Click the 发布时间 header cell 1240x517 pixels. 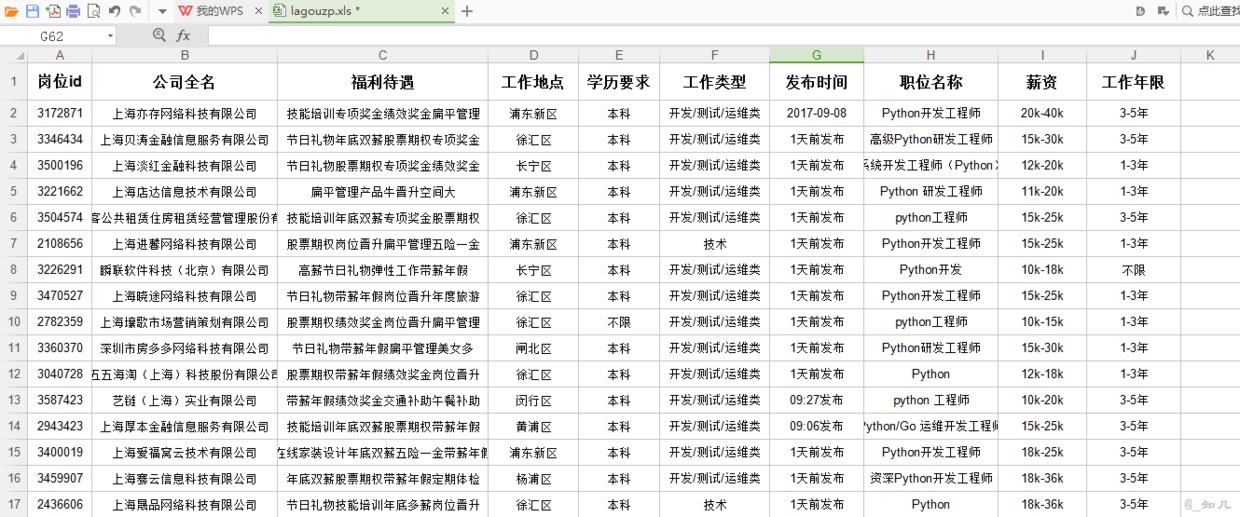(x=817, y=82)
